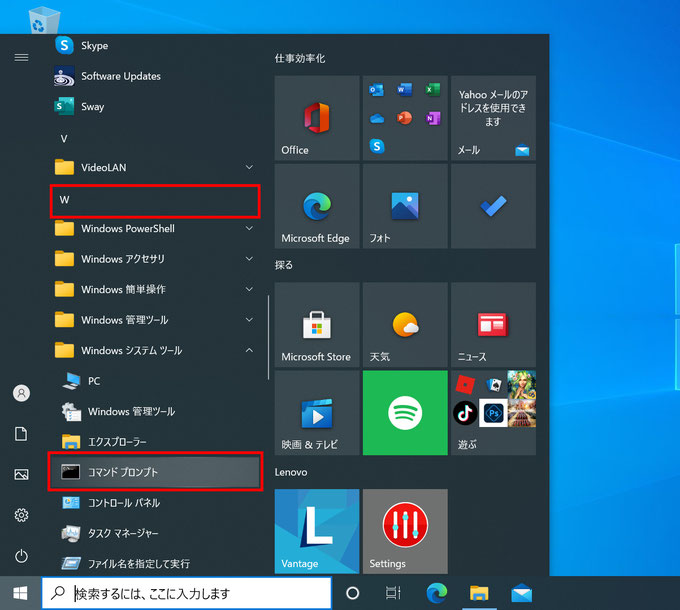Open ファイル名を指定して実行 (Run)
This screenshot has width=680, height=610.
[x=155, y=564]
